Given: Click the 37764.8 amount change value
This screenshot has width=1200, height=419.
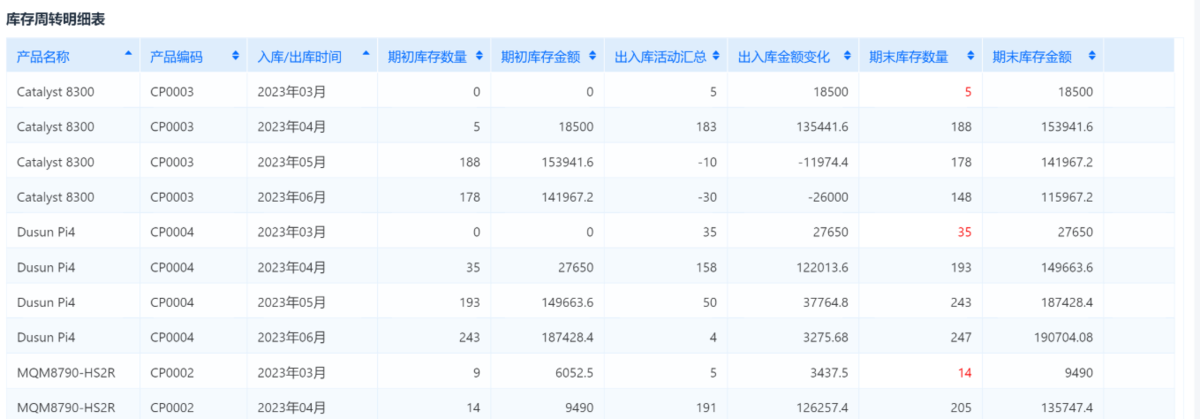Looking at the screenshot, I should (826, 302).
